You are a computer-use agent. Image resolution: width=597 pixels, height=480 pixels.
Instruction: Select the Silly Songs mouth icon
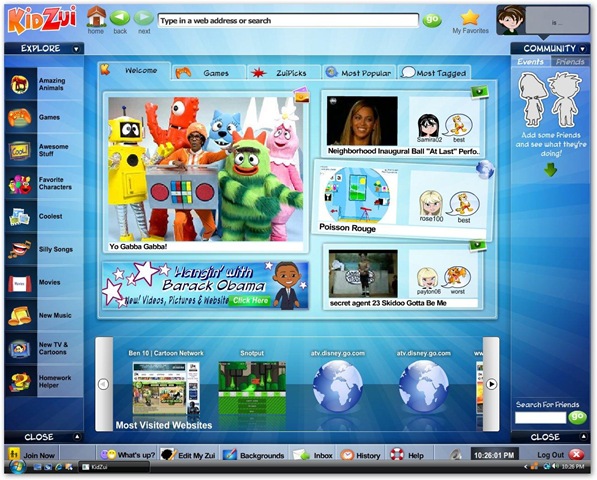(19, 249)
